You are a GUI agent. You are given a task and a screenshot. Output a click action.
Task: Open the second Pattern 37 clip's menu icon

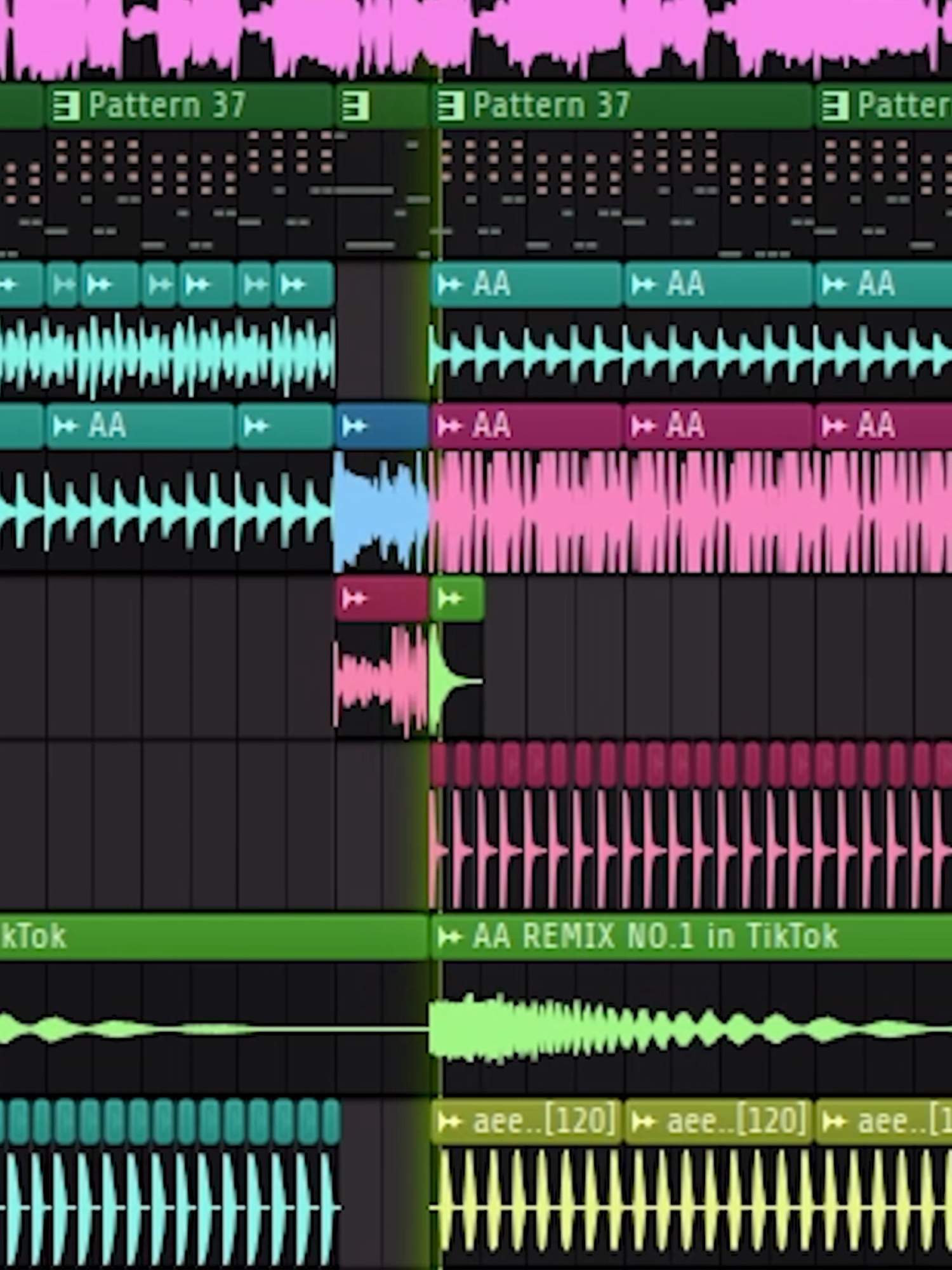click(451, 105)
